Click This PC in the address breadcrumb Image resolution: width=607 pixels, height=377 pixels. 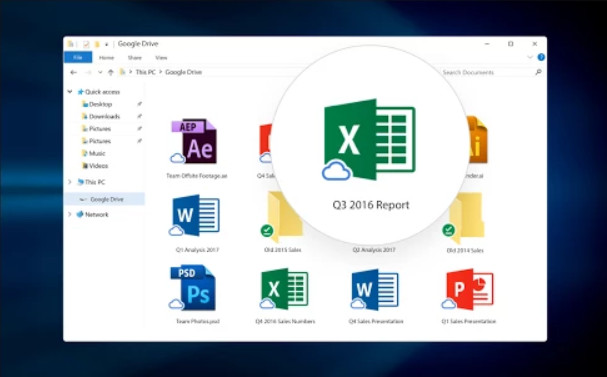click(146, 72)
